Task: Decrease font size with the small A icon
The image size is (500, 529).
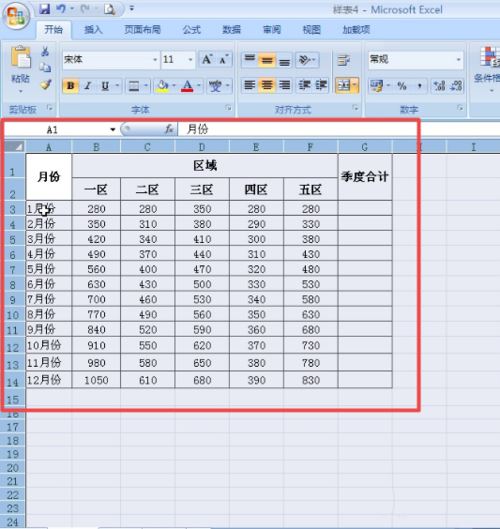Action: tap(223, 60)
